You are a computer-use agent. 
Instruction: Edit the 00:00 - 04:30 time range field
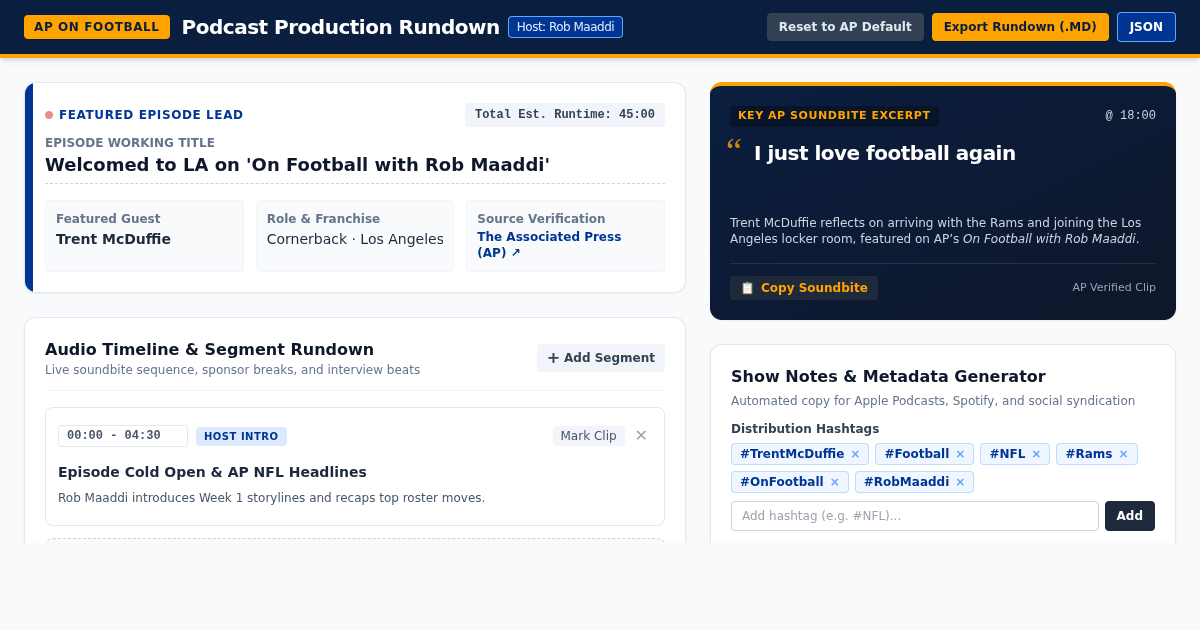pyautogui.click(x=123, y=436)
